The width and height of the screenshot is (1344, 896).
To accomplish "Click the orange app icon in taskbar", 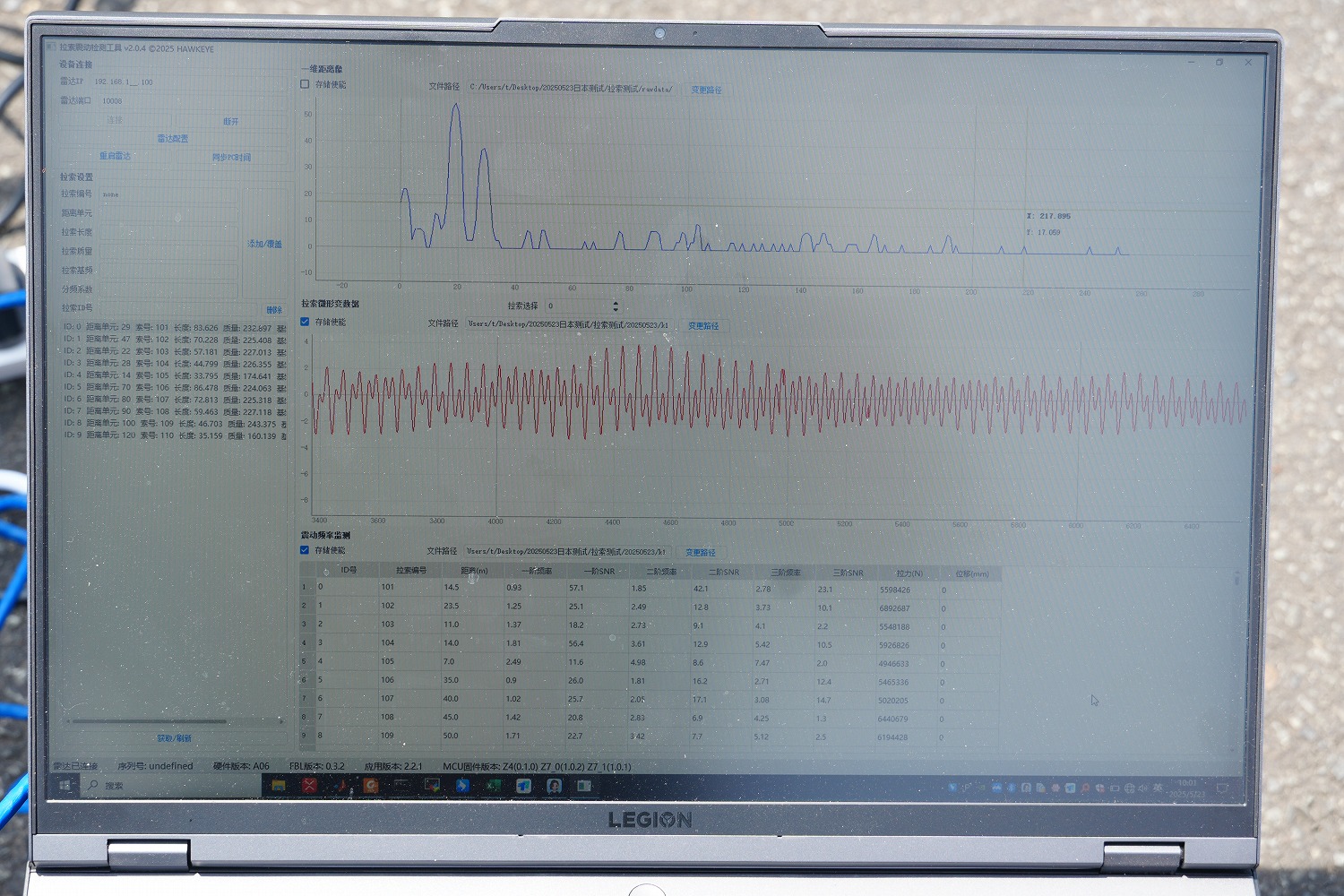I will coord(370,786).
